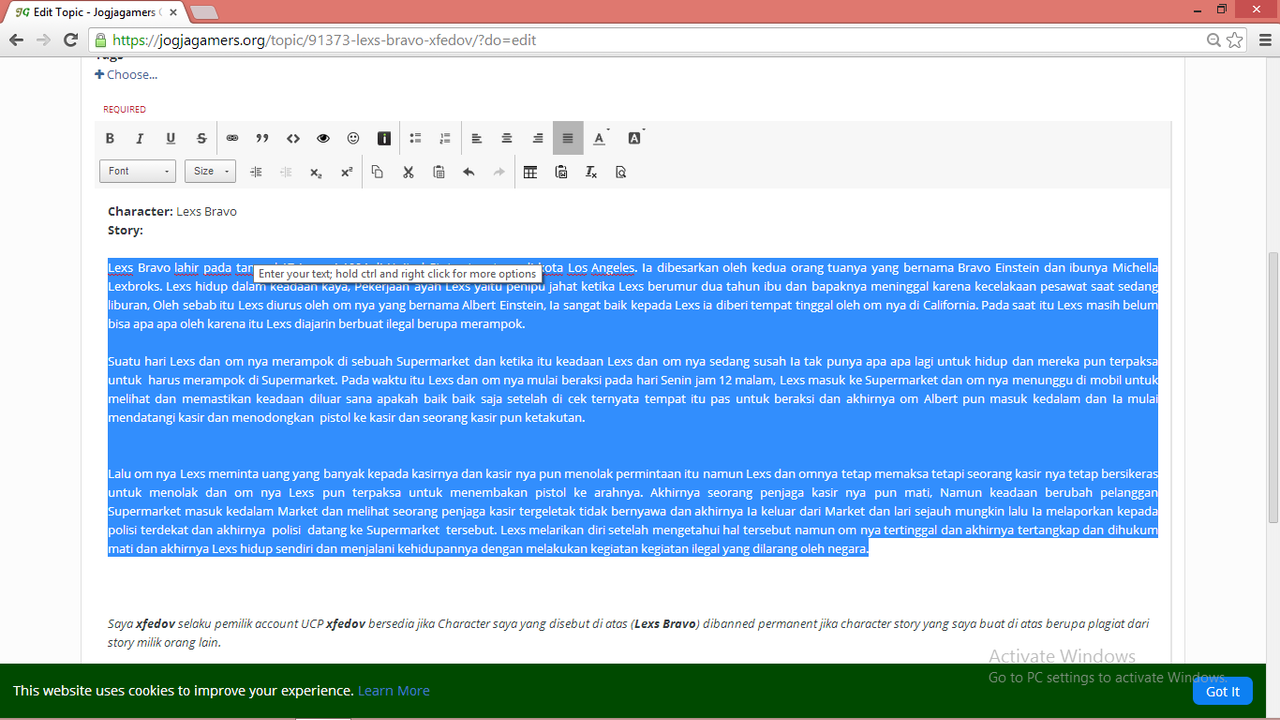Reload the current page
Viewport: 1280px width, 720px height.
pos(70,40)
